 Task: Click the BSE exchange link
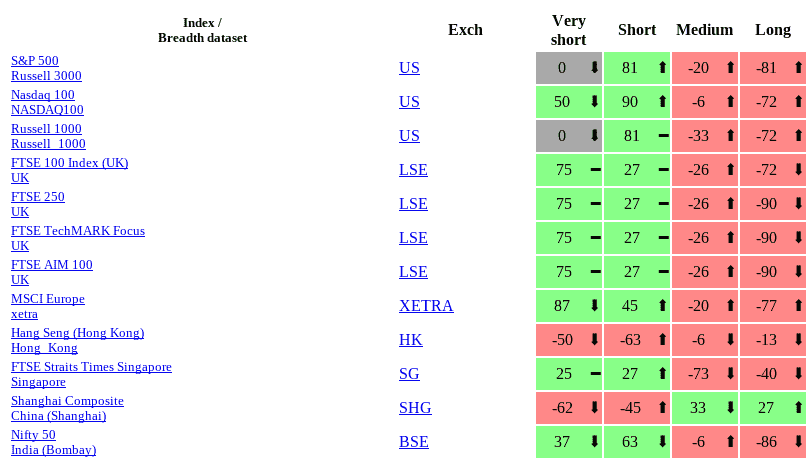pos(414,442)
